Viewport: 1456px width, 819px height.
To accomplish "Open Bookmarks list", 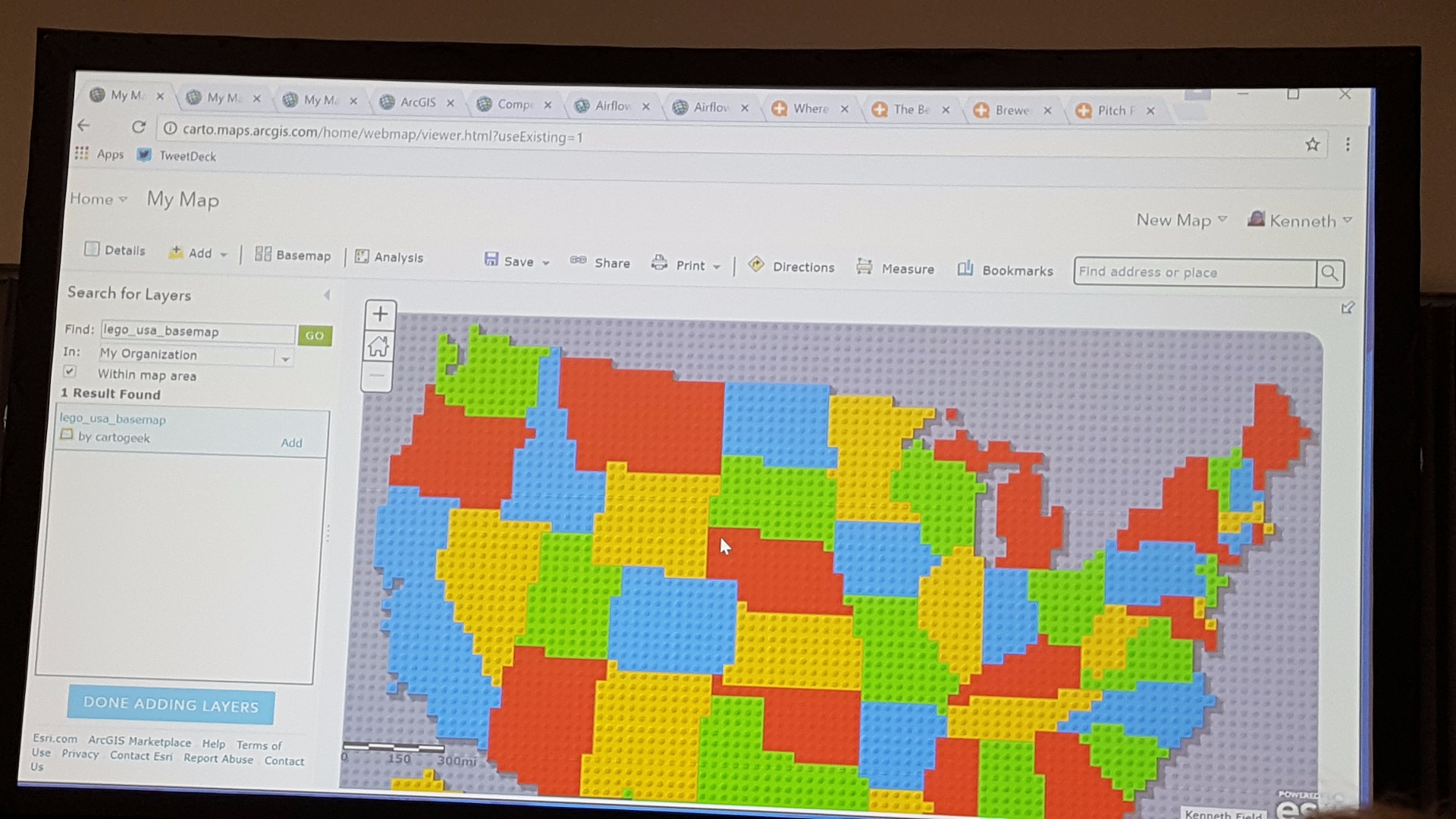I will pos(1005,270).
